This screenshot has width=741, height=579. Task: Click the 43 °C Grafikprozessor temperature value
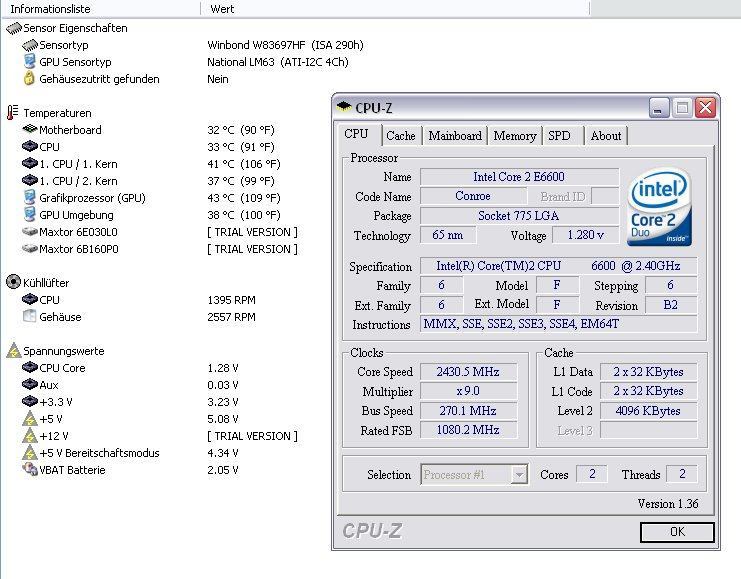243,198
